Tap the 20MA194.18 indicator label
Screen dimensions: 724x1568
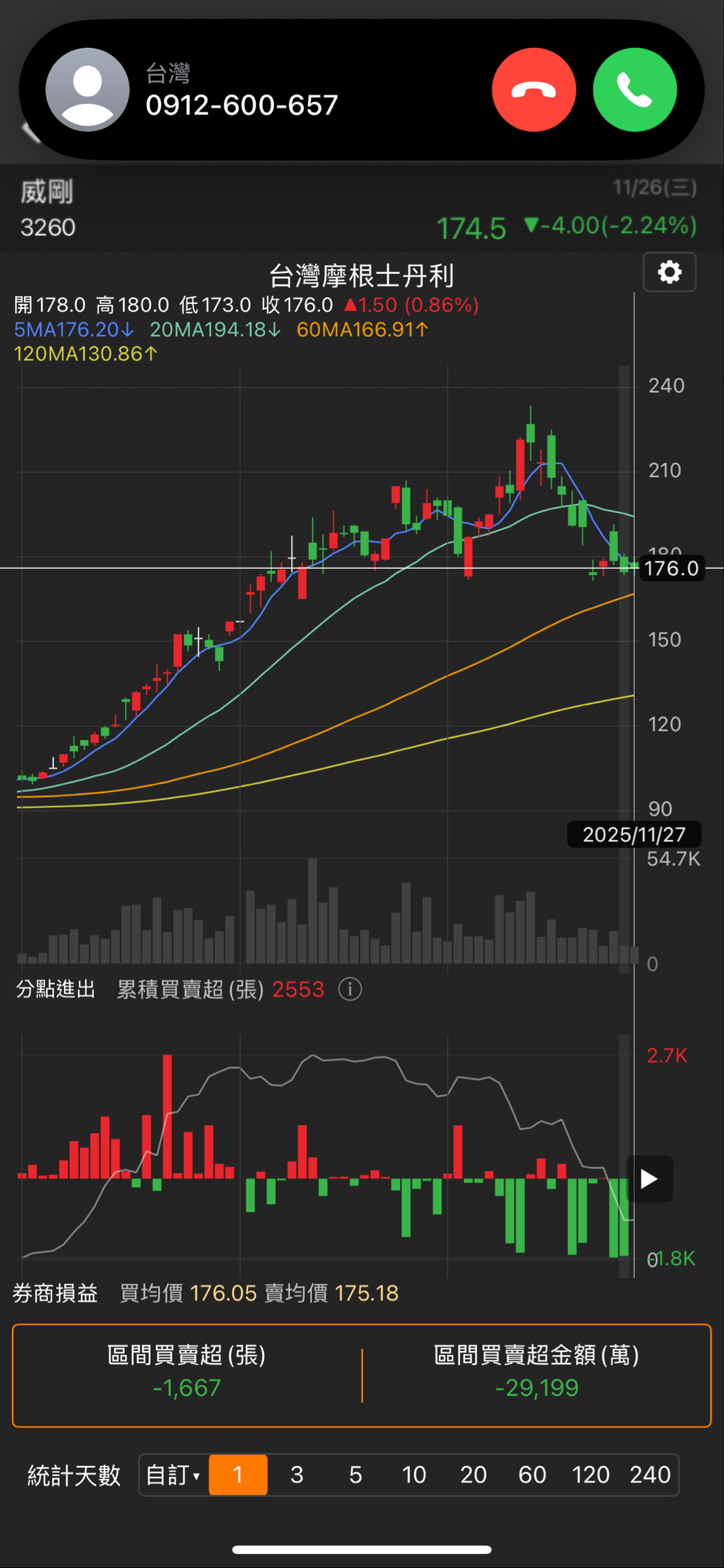coord(216,329)
